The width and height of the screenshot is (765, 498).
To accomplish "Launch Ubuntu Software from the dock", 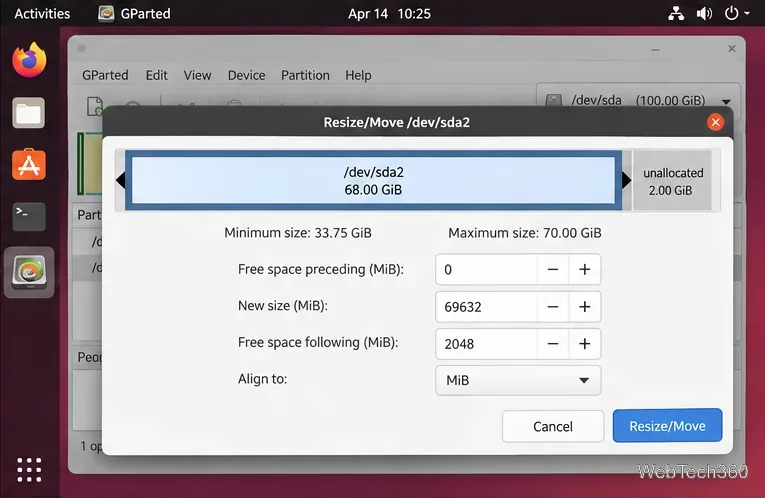I will tap(29, 165).
